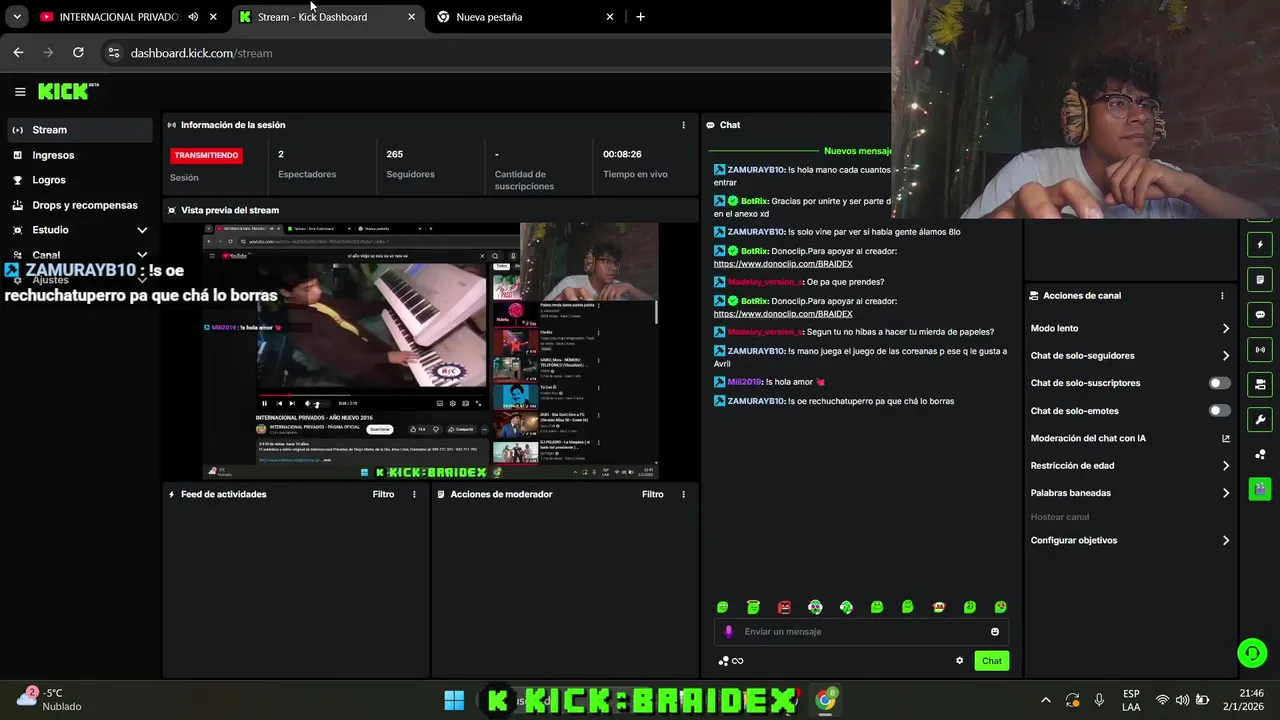The width and height of the screenshot is (1280, 720).
Task: Open Windows Start menu
Action: coord(454,700)
